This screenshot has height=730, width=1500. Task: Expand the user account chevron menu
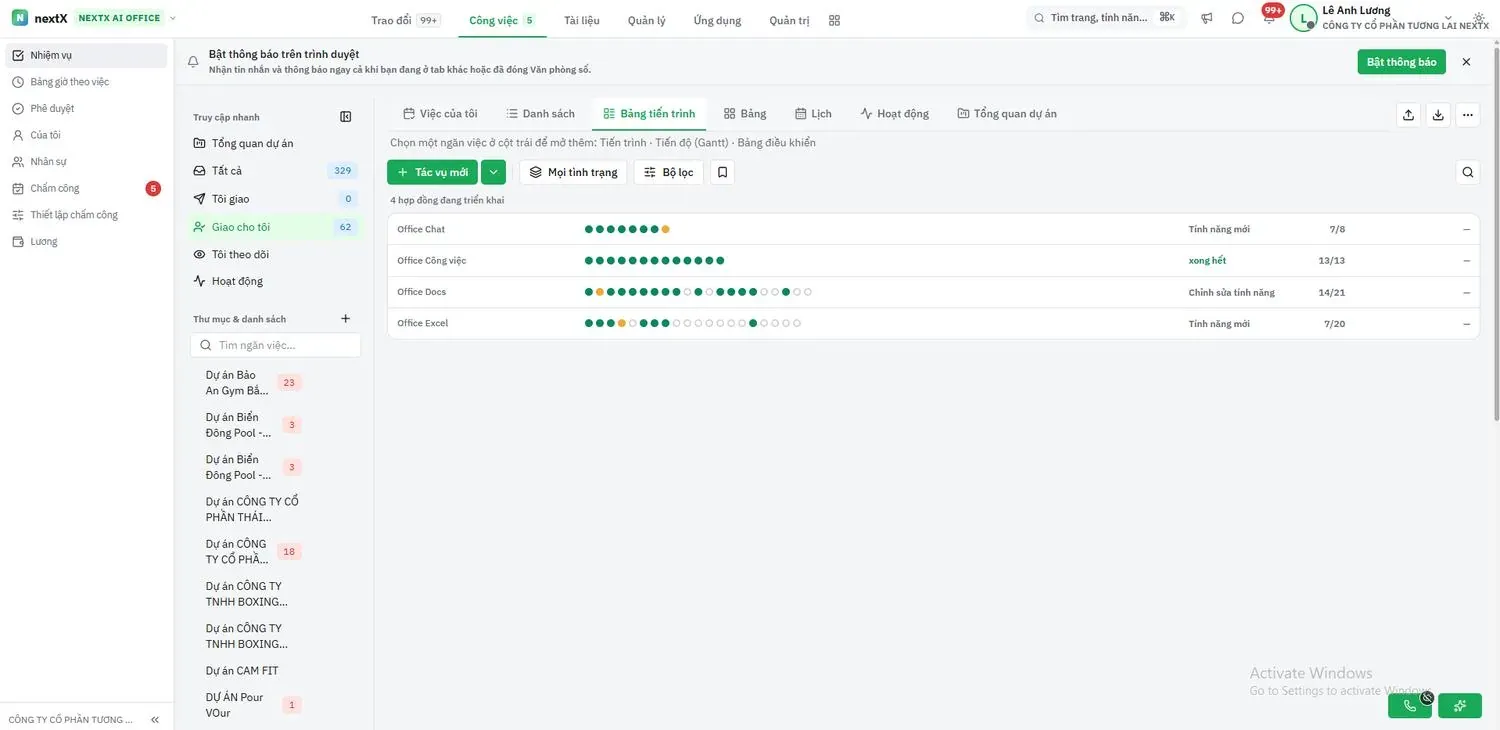(x=1448, y=18)
